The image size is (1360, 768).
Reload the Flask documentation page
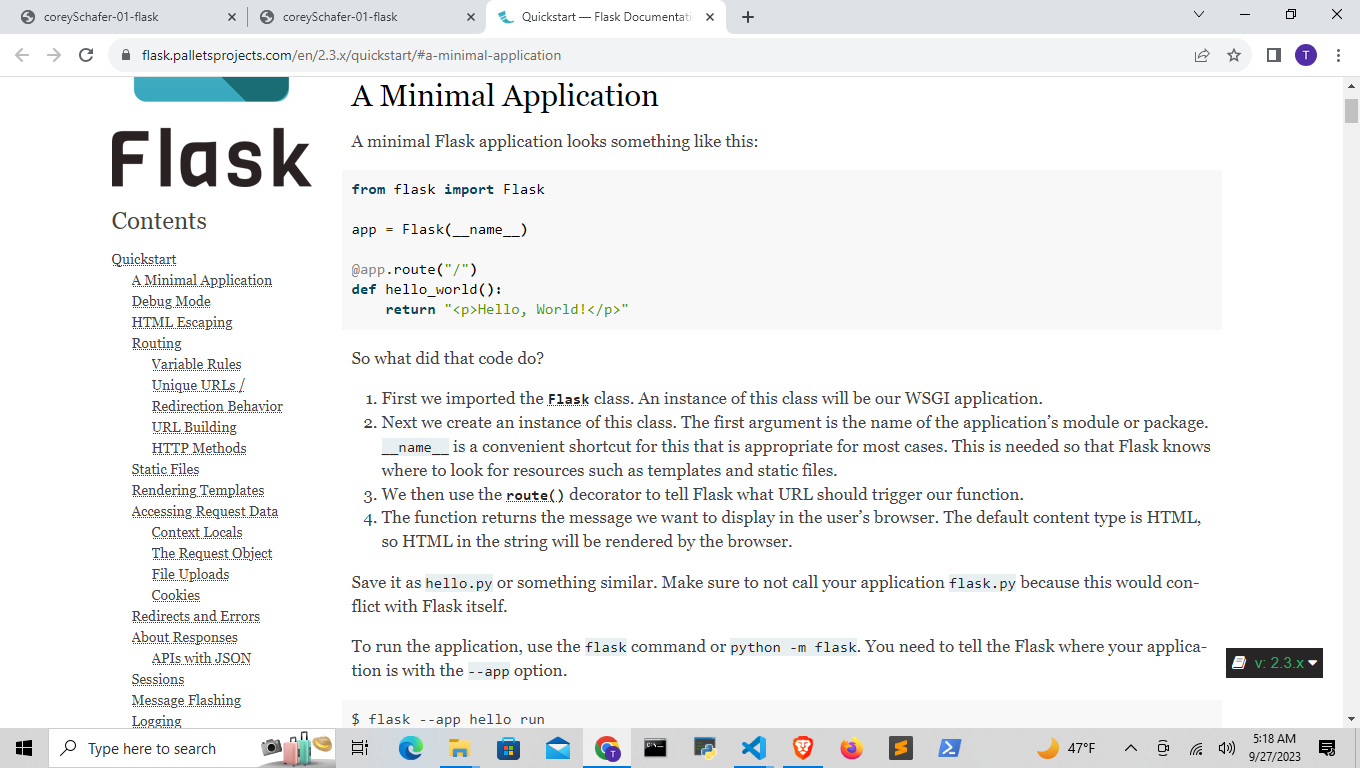86,55
